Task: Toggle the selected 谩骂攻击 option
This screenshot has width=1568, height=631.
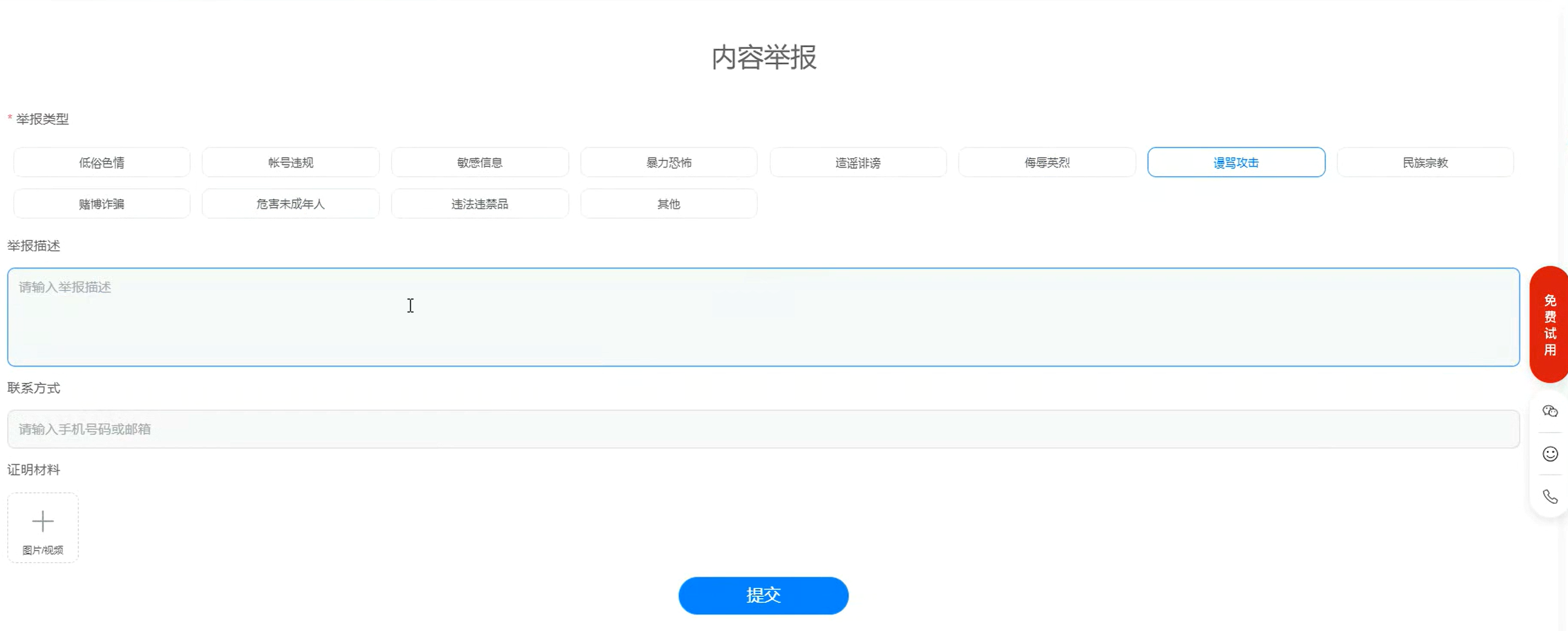Action: [x=1236, y=163]
